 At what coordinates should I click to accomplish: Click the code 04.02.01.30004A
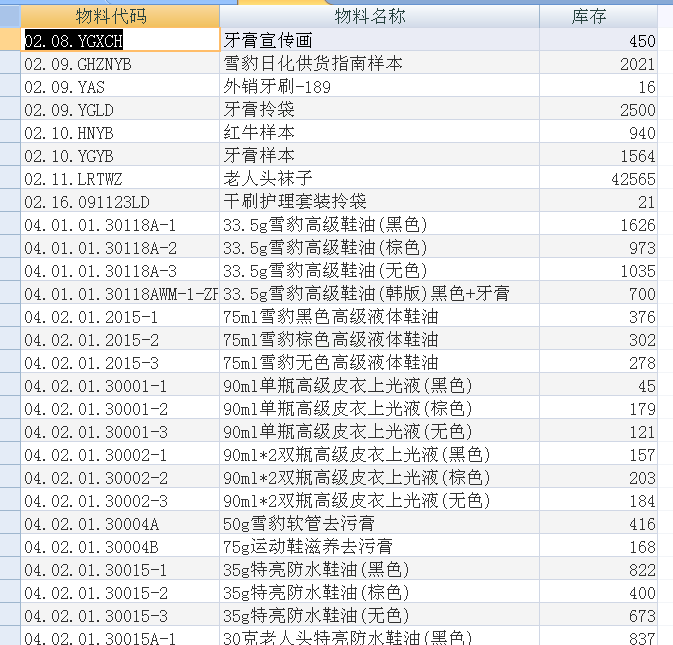(x=120, y=524)
